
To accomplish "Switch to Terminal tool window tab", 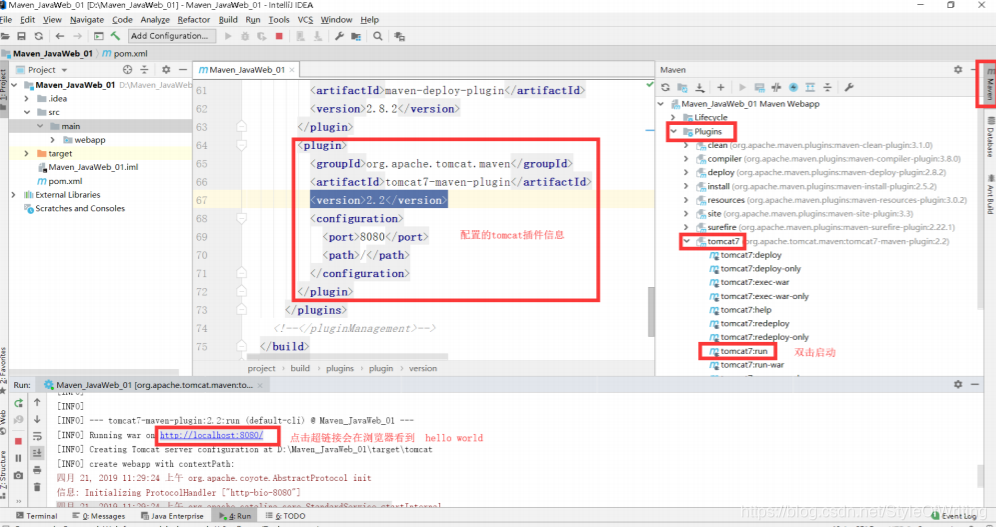I will click(x=36, y=516).
